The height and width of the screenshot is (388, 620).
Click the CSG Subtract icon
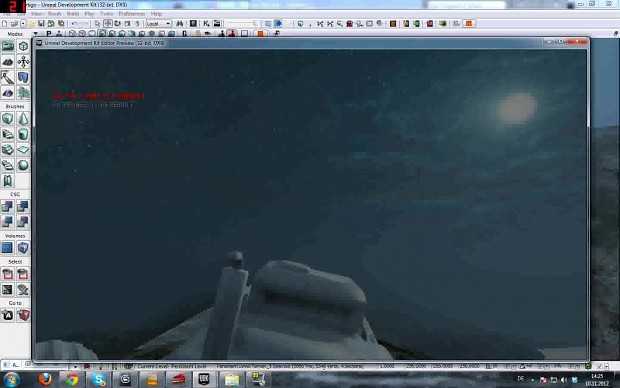pos(23,206)
